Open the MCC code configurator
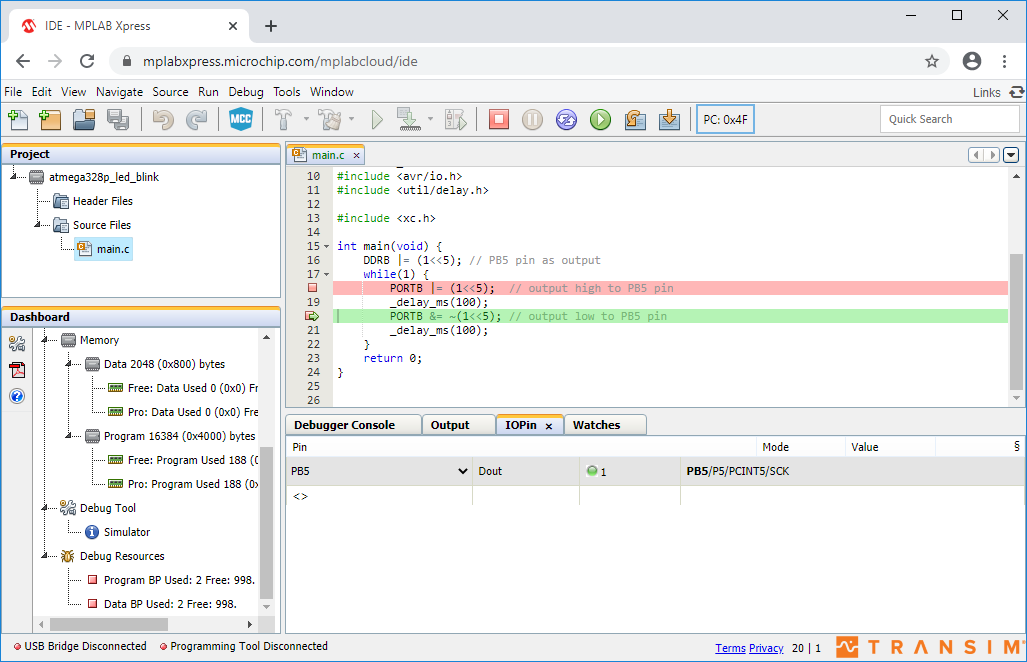The image size is (1027, 662). click(239, 120)
